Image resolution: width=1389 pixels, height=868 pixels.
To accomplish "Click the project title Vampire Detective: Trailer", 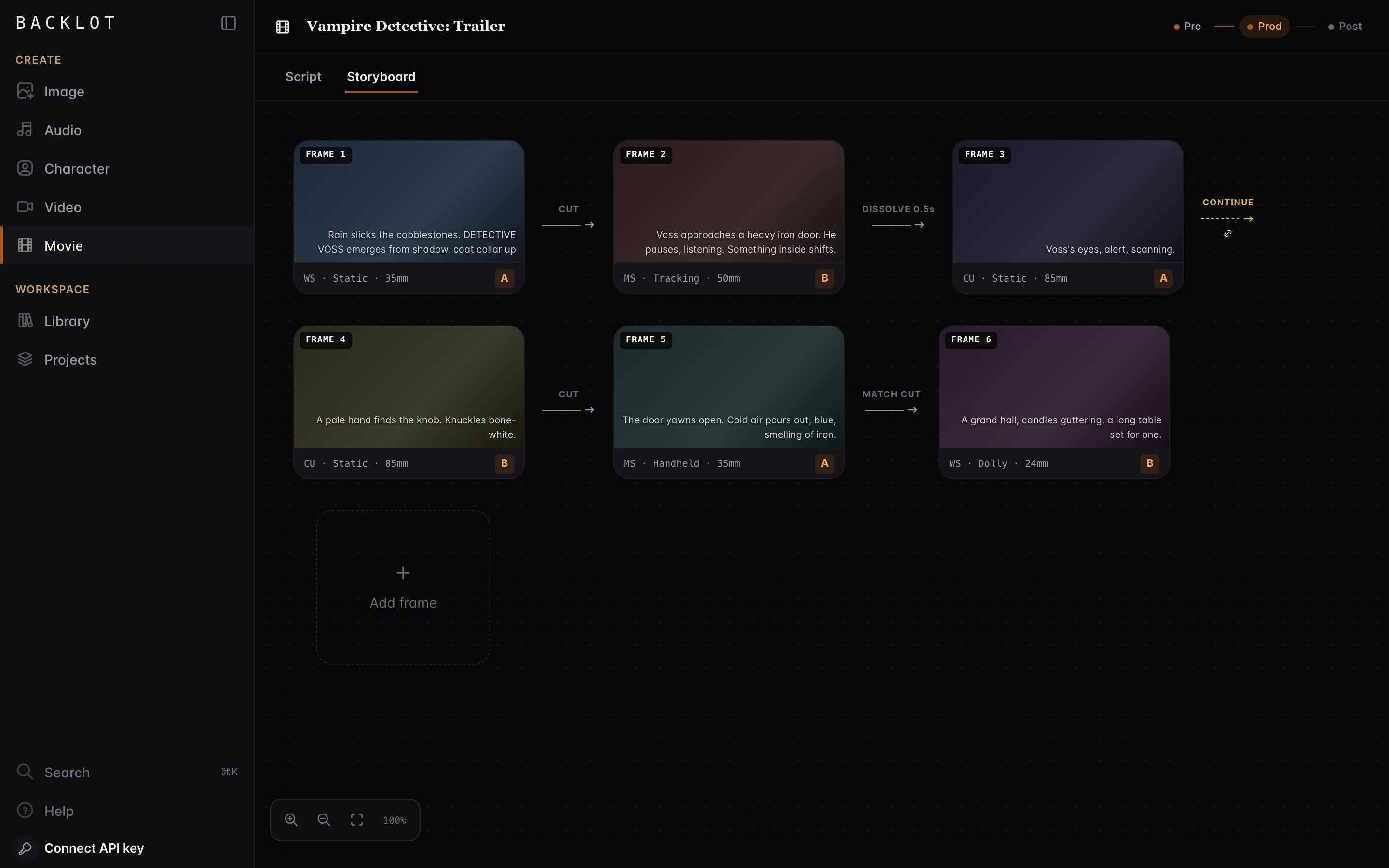I will pos(406,27).
